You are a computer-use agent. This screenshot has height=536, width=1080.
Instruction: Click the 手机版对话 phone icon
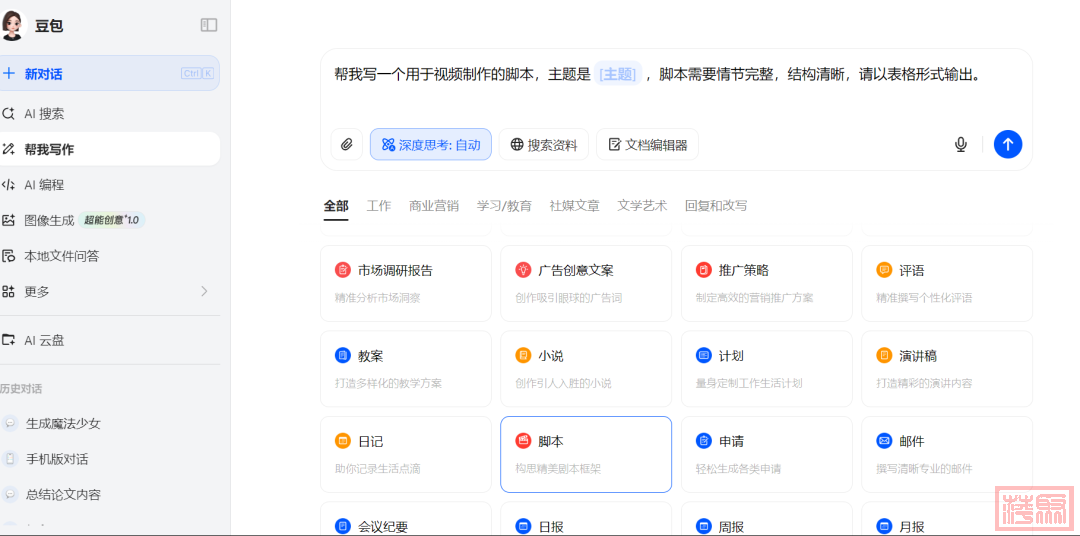[10, 459]
